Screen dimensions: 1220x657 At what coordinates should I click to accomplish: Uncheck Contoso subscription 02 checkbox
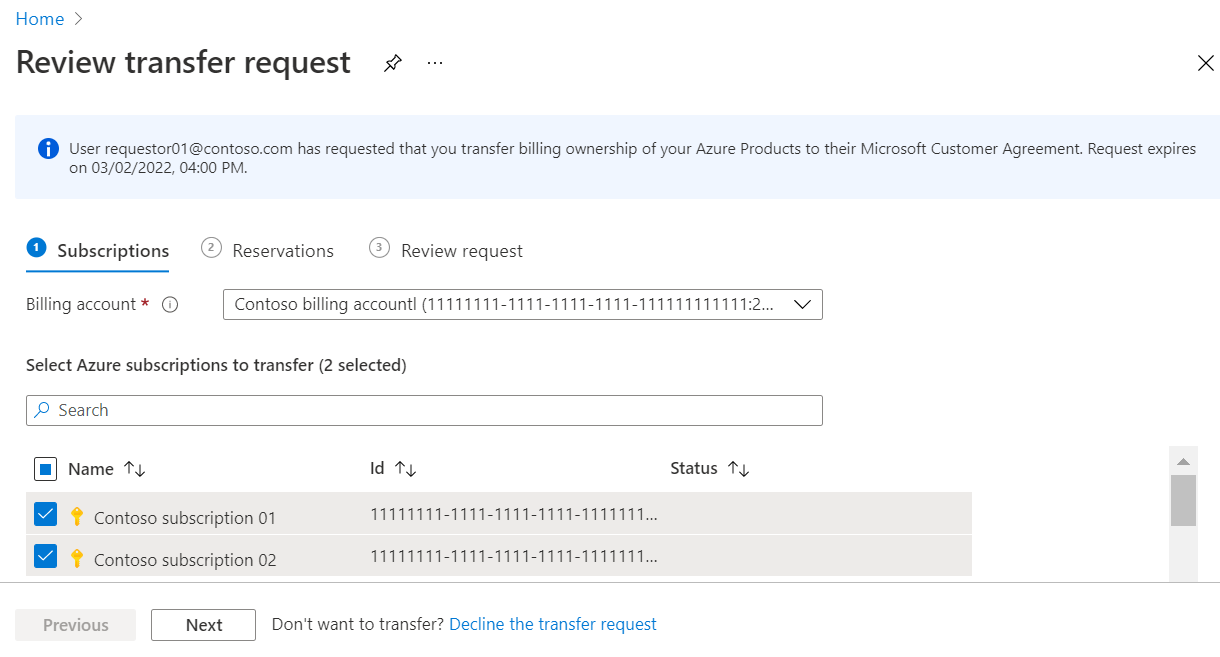click(x=46, y=556)
